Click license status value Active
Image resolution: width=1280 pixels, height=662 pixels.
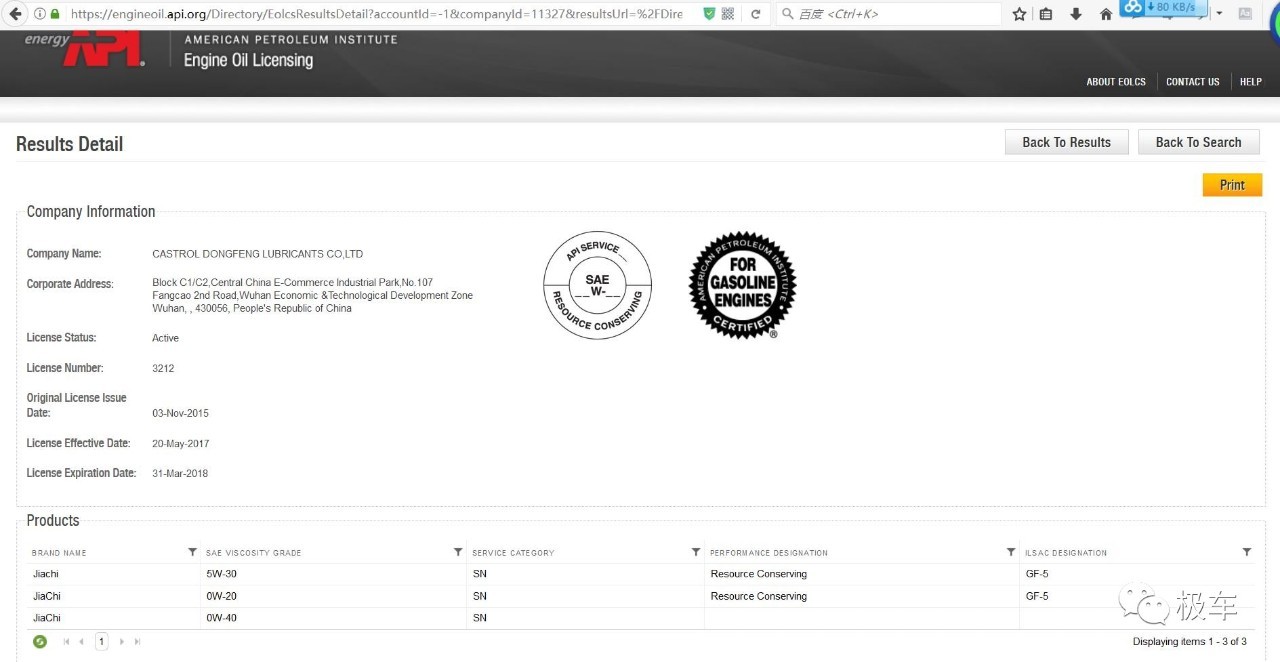(165, 338)
